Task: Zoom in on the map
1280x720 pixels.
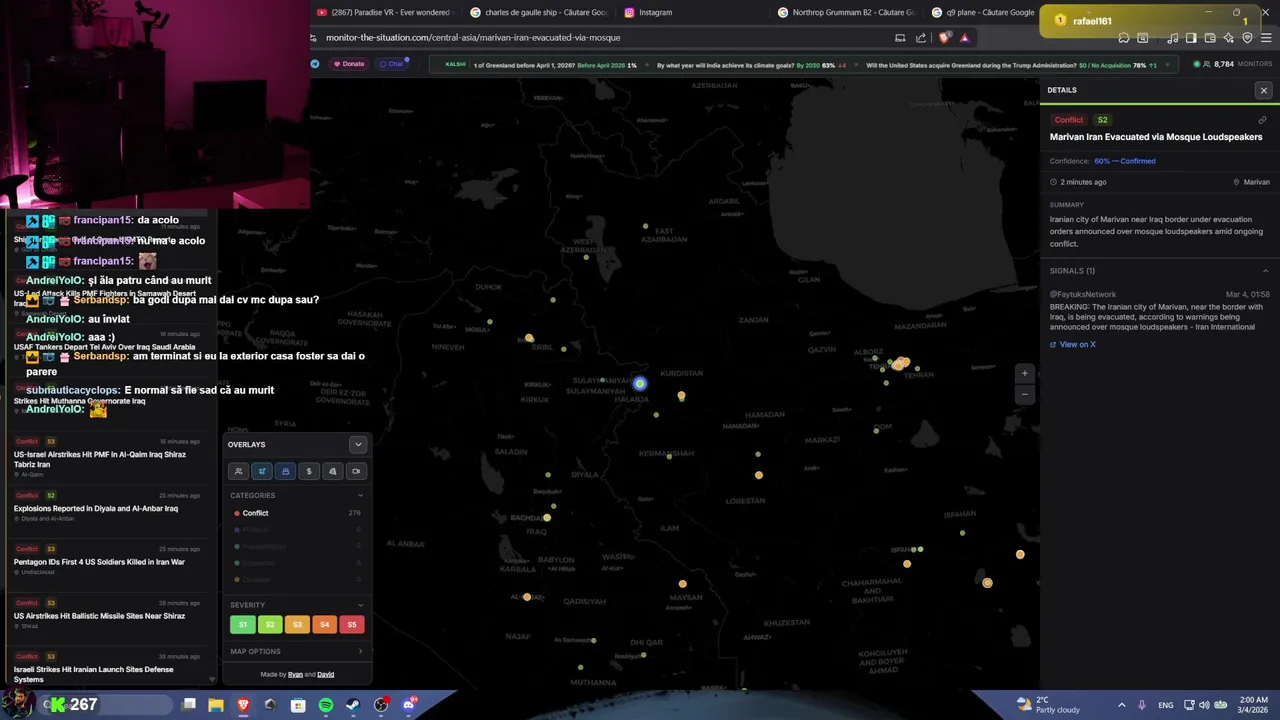Action: pyautogui.click(x=1024, y=373)
